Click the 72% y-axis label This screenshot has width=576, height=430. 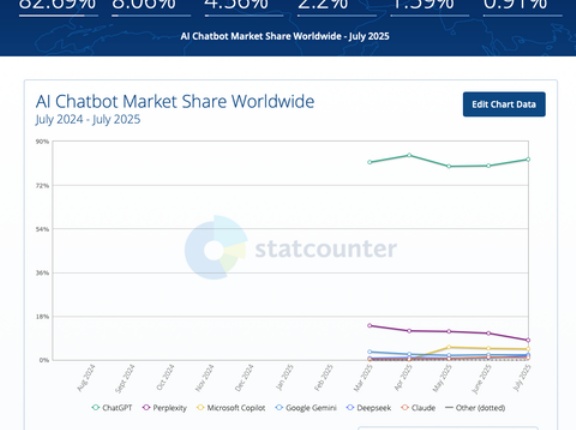43,185
